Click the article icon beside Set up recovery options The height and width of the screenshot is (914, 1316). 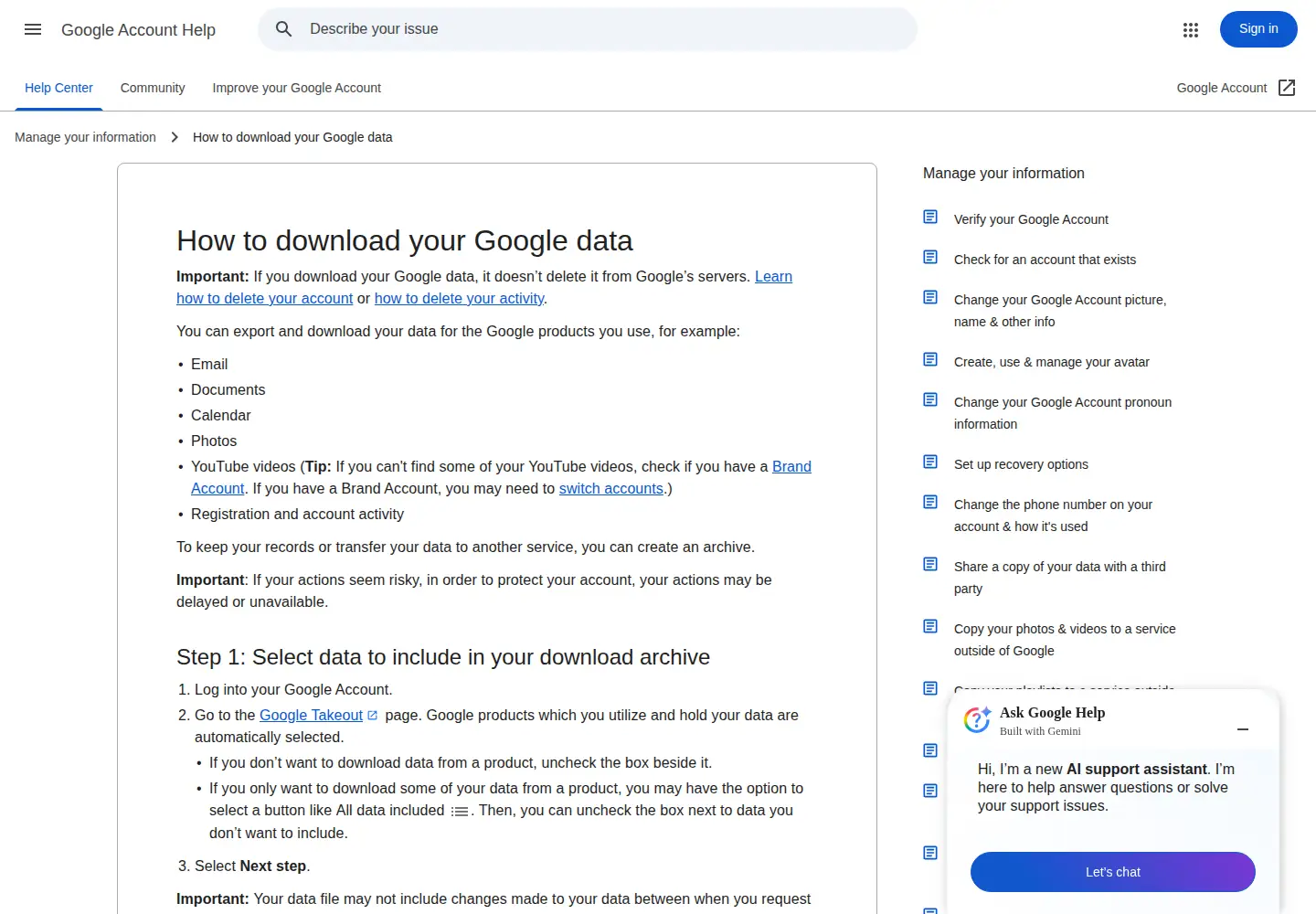930,462
